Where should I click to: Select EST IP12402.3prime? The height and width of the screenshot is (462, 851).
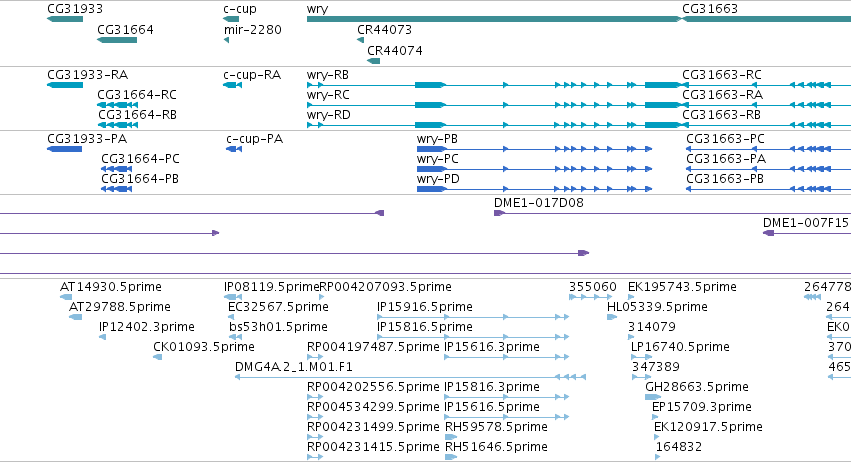(x=103, y=337)
